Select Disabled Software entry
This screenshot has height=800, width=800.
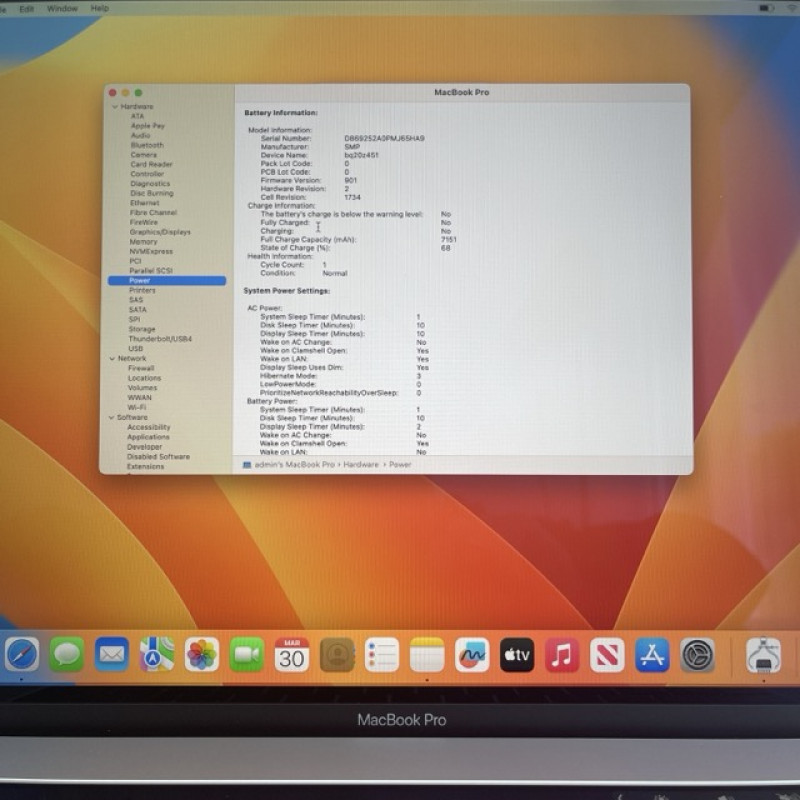pyautogui.click(x=158, y=457)
